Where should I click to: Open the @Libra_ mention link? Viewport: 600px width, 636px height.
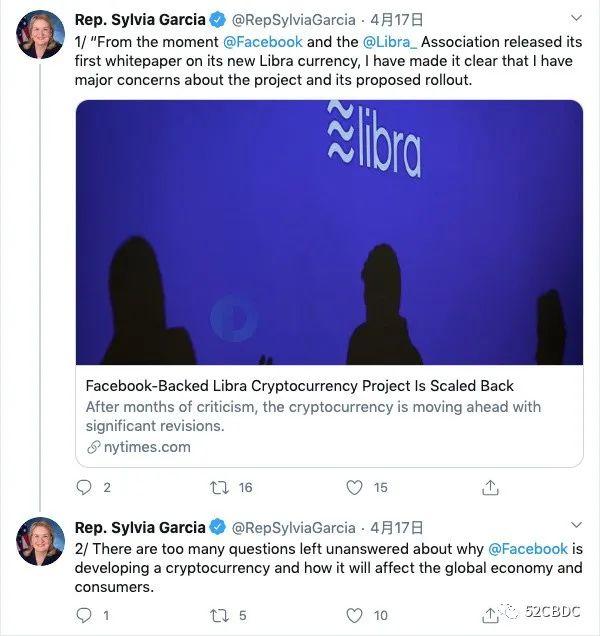point(393,41)
